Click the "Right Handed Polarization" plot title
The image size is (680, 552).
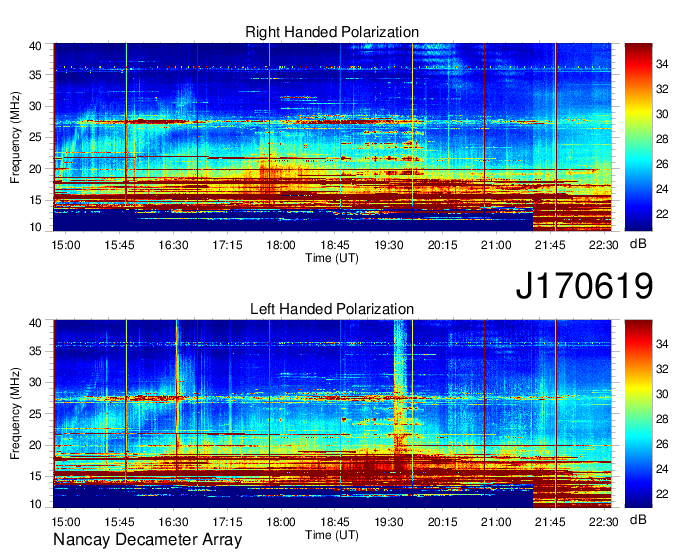[x=332, y=32]
